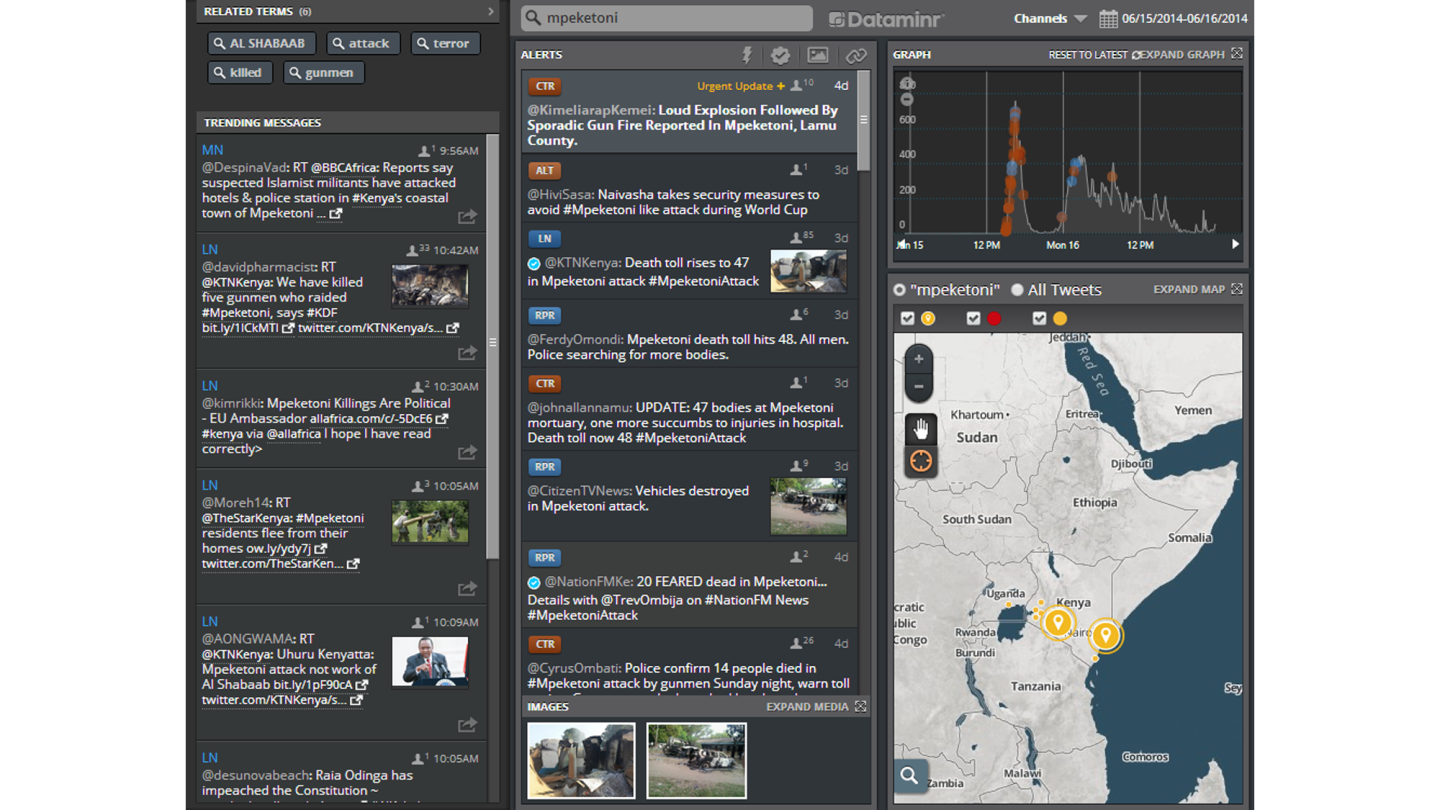
Task: Share the AONGWAMA trending message
Action: click(467, 724)
